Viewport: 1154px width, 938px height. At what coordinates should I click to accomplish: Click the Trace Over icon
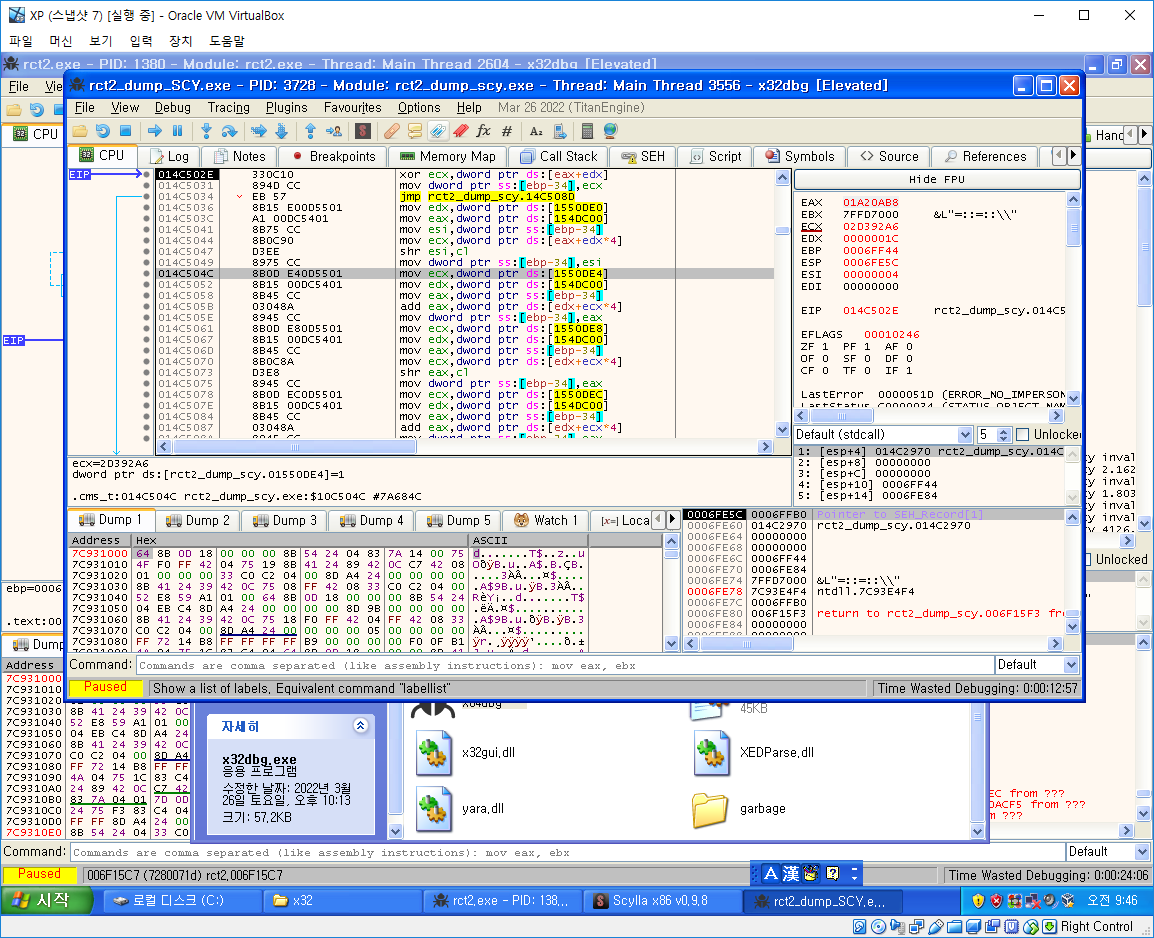coord(281,131)
